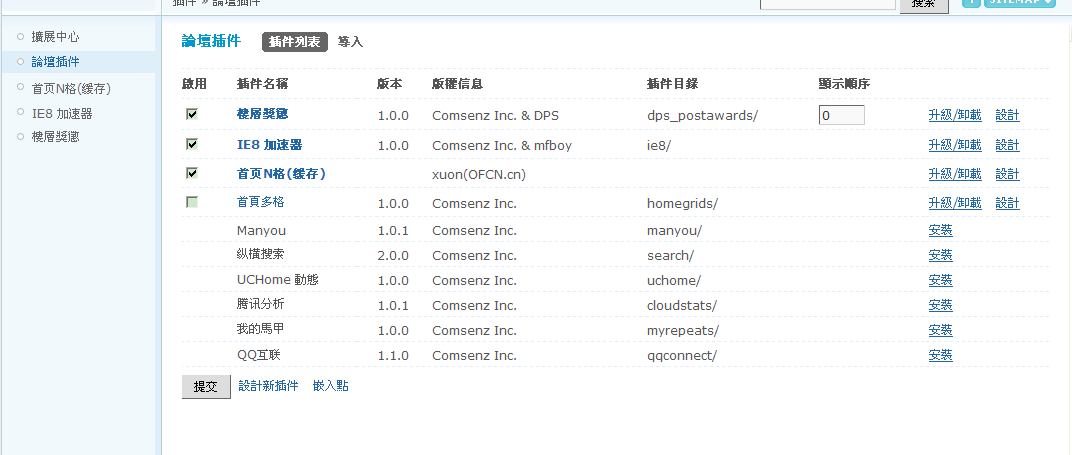Open the 嵌入點 link

tap(330, 386)
